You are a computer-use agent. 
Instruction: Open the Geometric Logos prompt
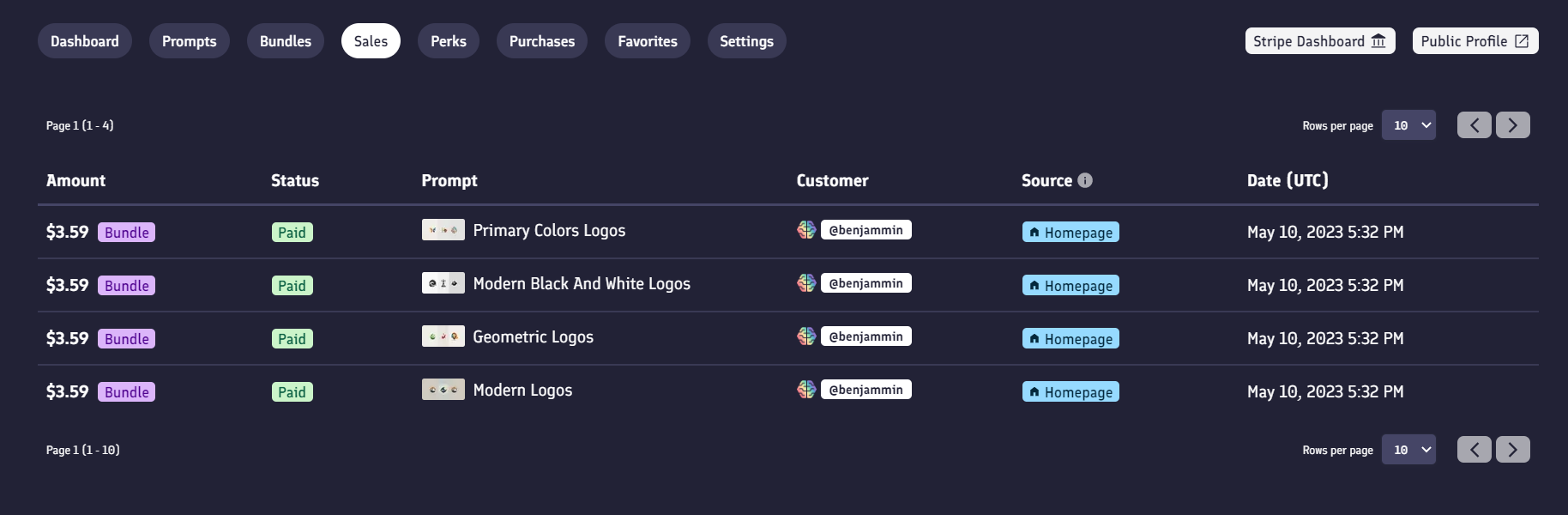533,336
